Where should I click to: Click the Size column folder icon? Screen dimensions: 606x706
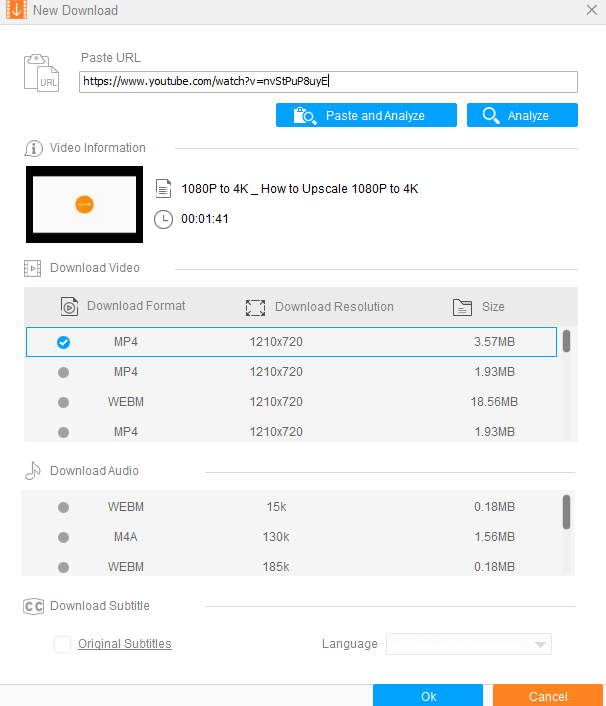click(462, 307)
